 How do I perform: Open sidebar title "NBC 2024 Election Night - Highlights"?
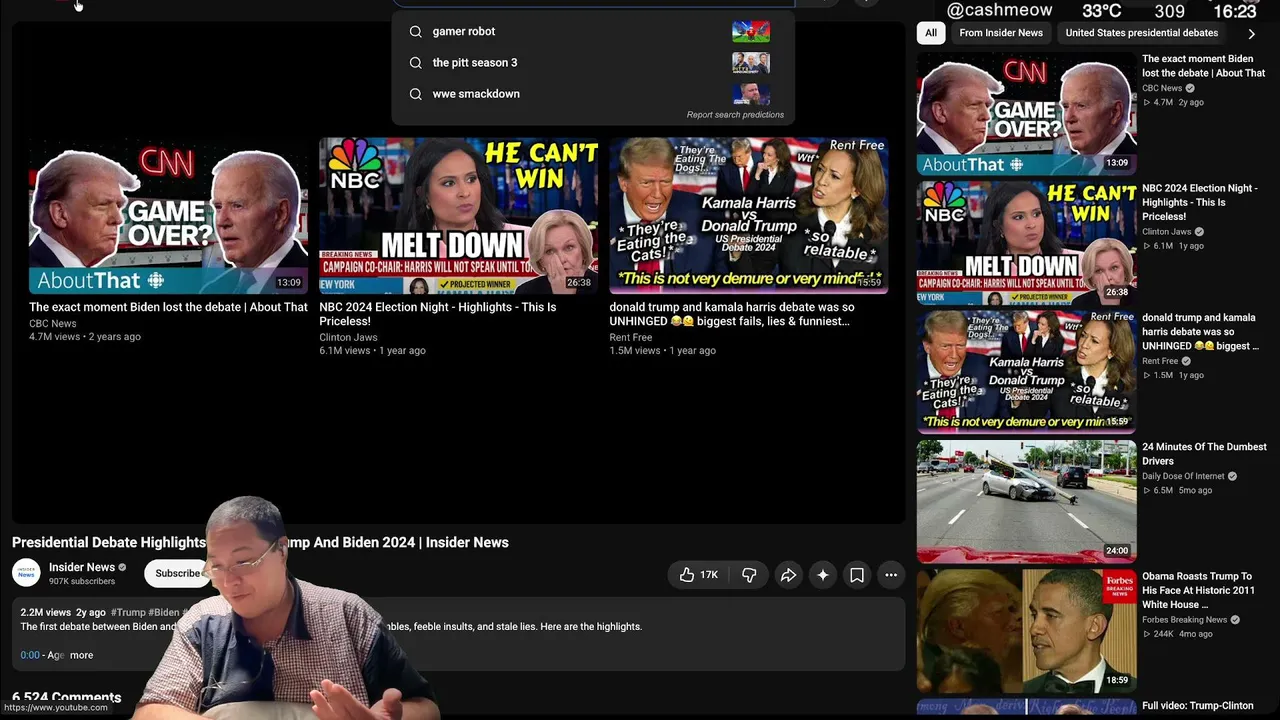coord(1200,202)
